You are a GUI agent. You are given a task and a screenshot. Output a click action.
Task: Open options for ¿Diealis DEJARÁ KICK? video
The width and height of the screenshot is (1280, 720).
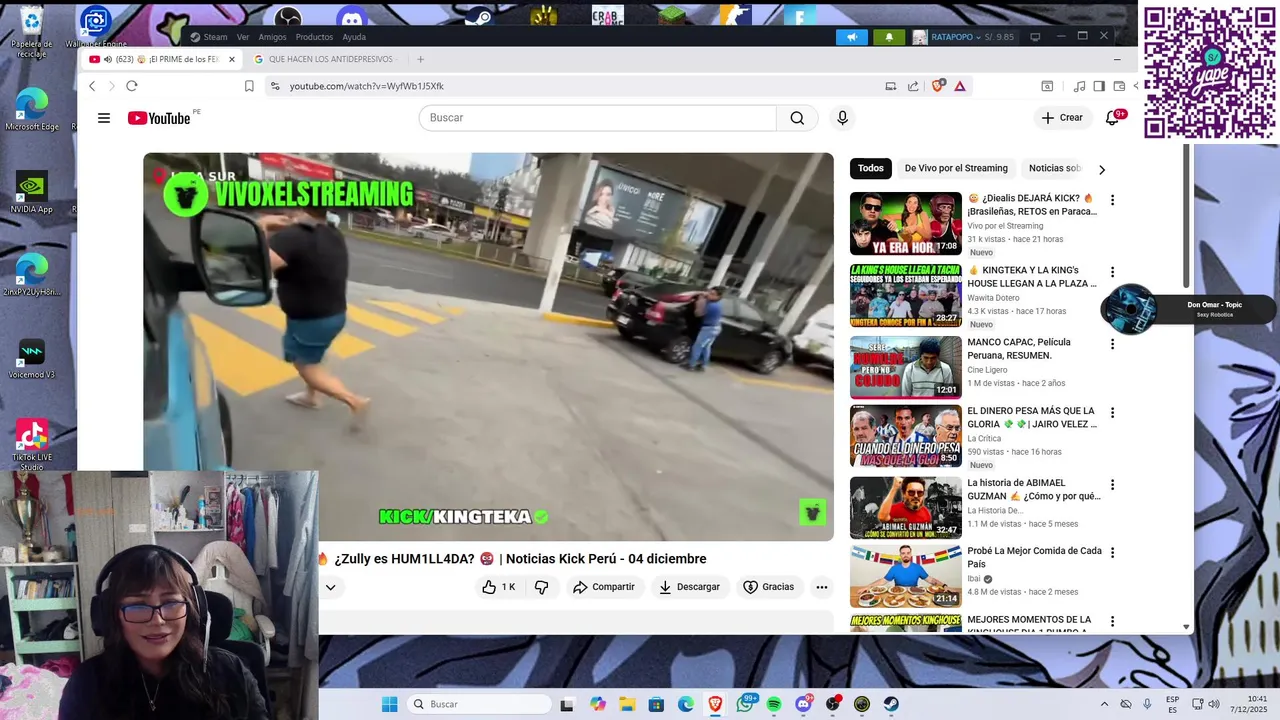pyautogui.click(x=1112, y=200)
